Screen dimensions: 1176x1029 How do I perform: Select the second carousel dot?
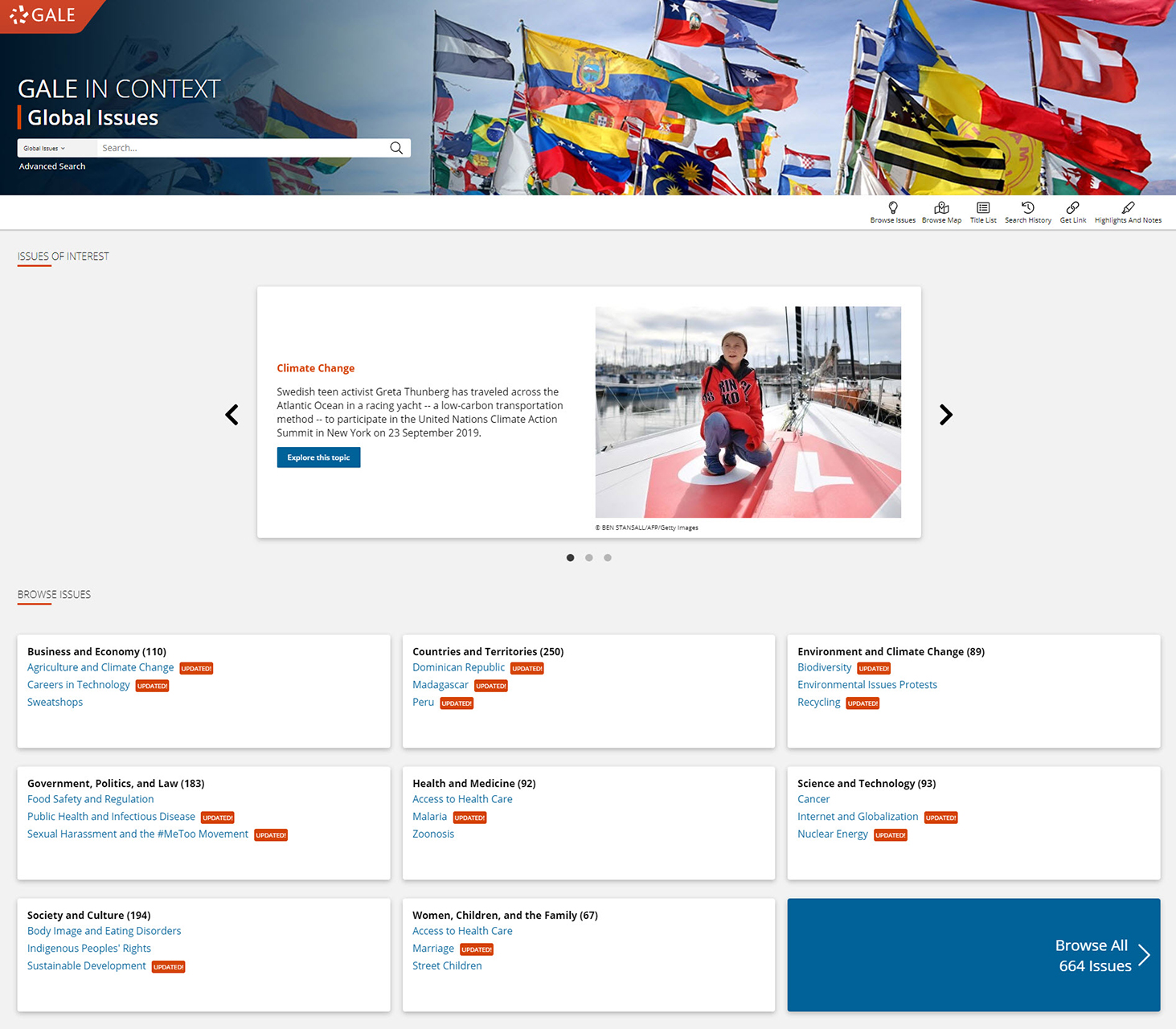[x=589, y=558]
